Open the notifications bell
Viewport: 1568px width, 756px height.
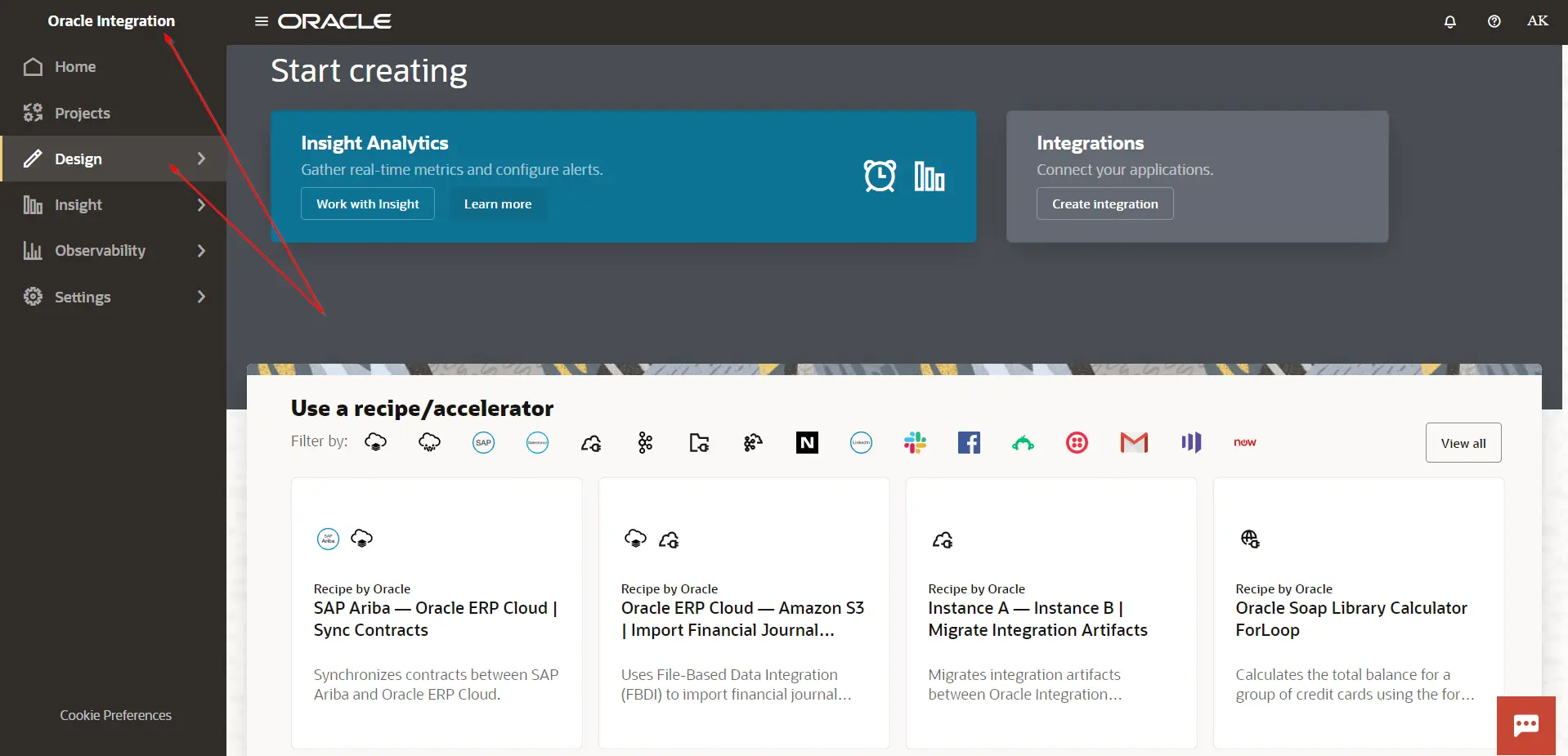tap(1450, 21)
